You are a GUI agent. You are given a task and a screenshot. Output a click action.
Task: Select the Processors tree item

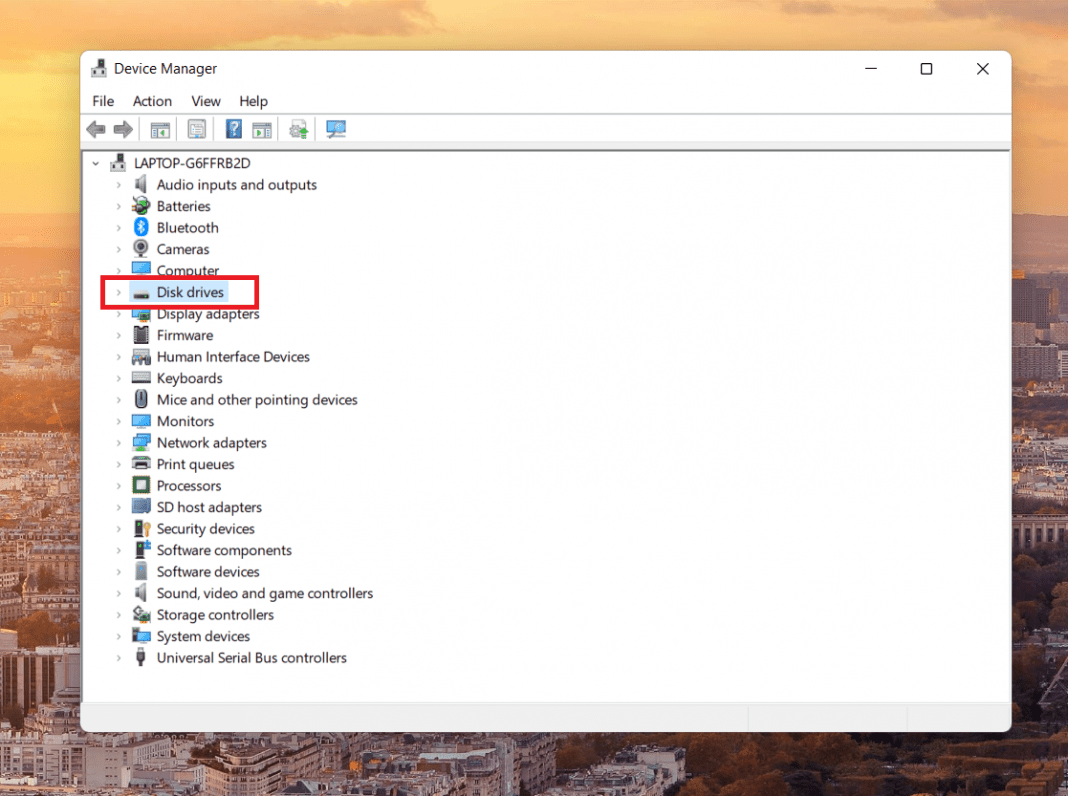point(186,485)
